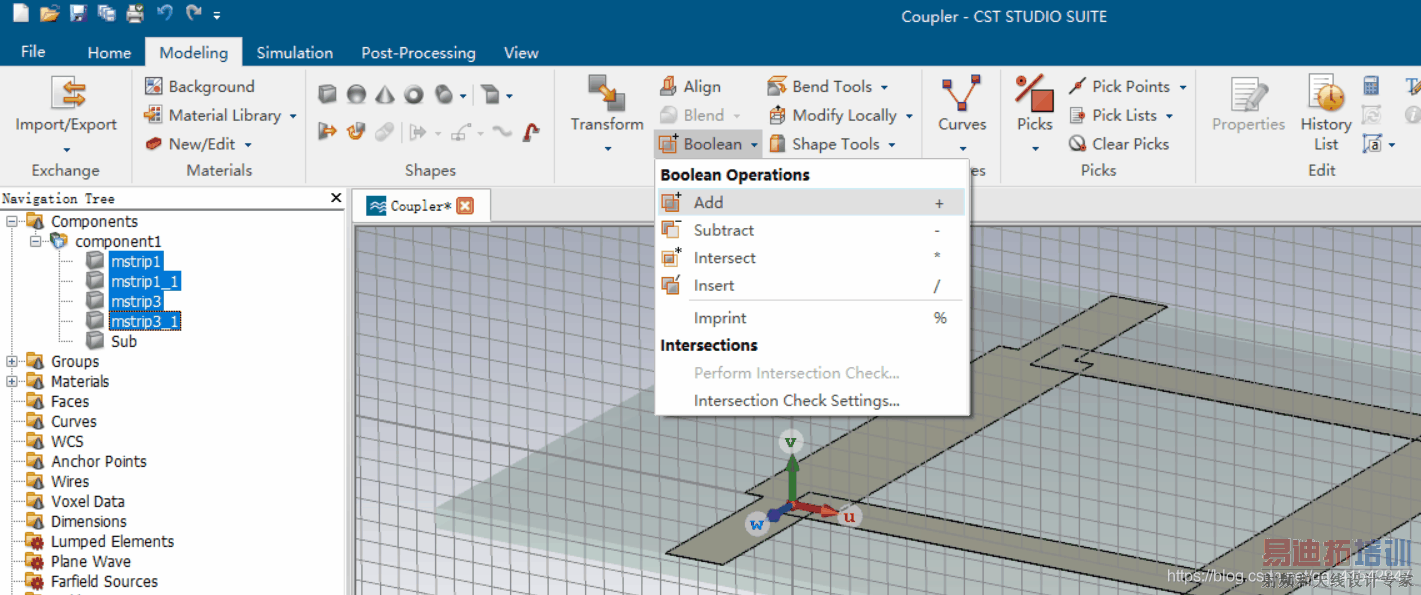Screen dimensions: 1421x595
Task: Select mstrip3 in the navigation tree
Action: (x=136, y=301)
